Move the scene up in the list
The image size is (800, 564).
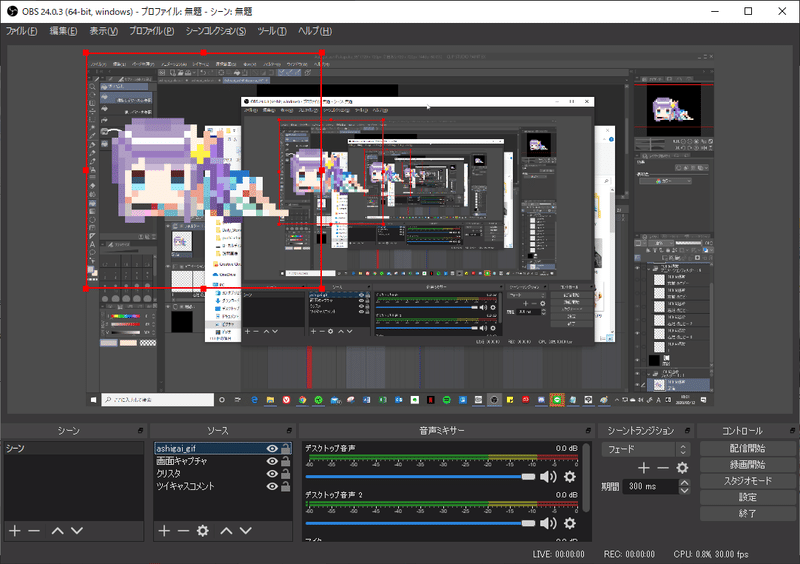[x=58, y=531]
